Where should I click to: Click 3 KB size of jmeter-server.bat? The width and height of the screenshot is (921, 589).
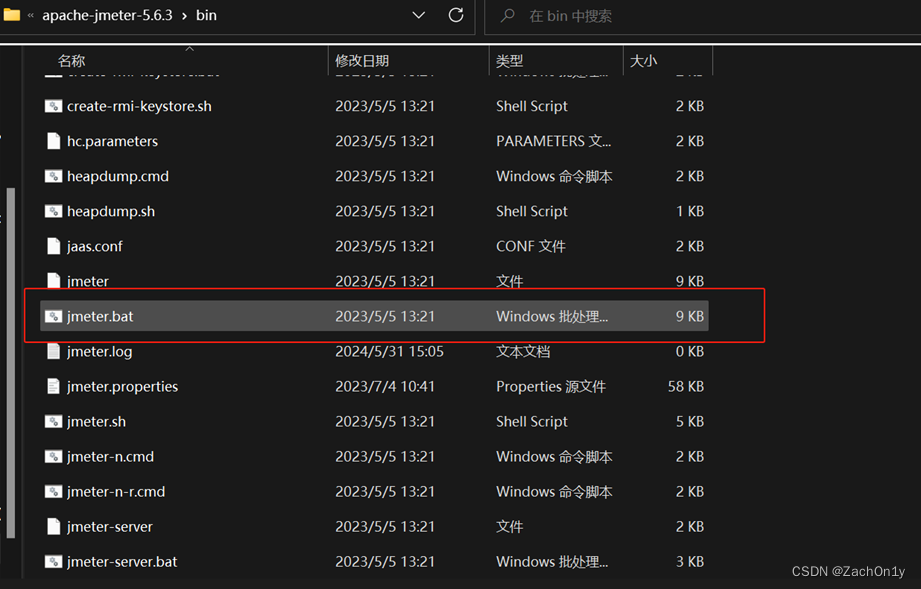690,562
